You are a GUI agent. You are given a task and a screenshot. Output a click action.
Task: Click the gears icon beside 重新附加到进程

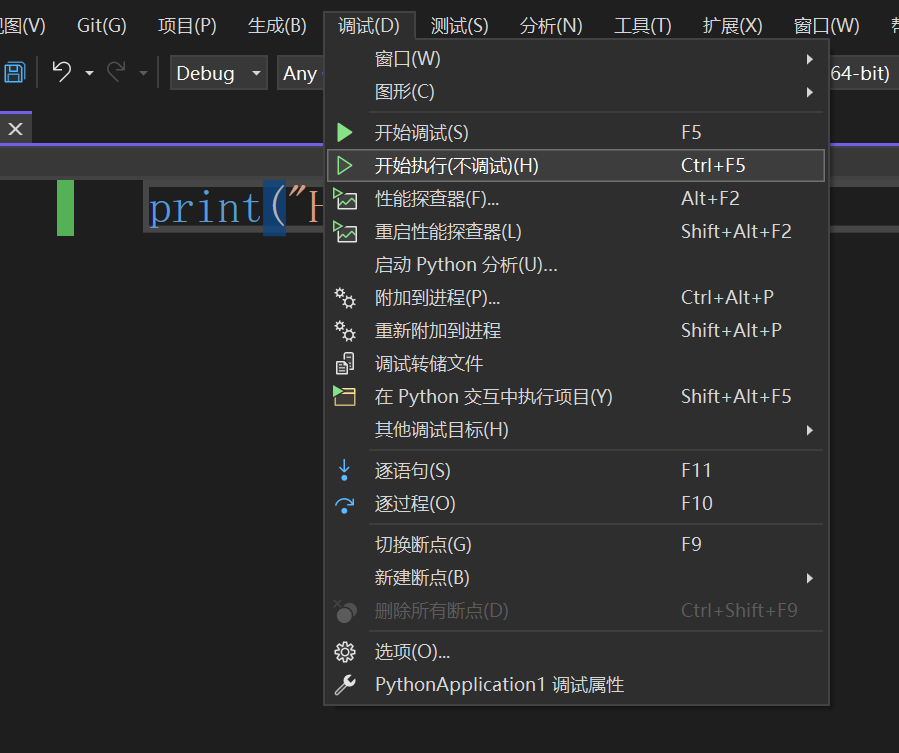tap(345, 331)
